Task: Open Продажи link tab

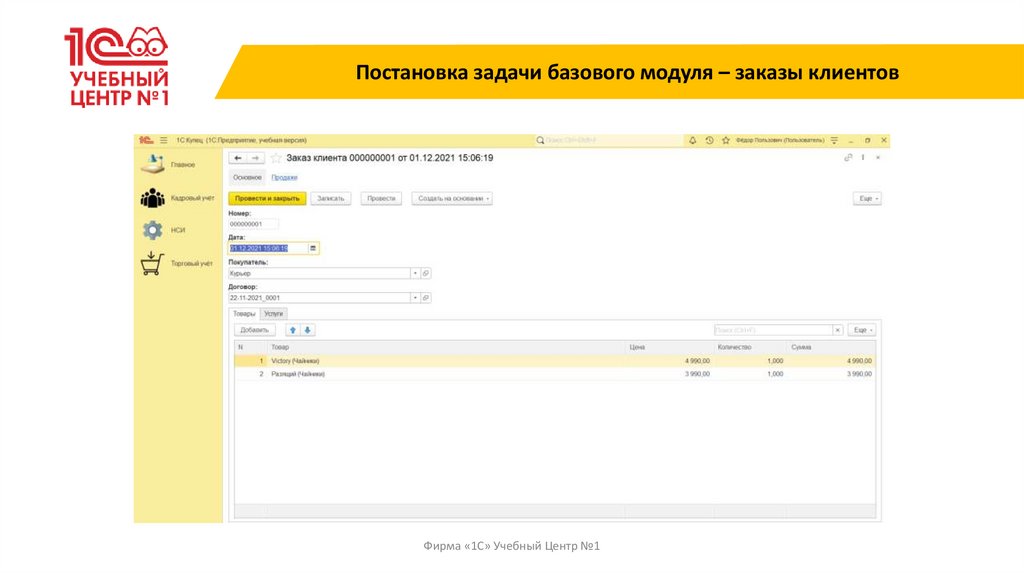Action: 284,178
